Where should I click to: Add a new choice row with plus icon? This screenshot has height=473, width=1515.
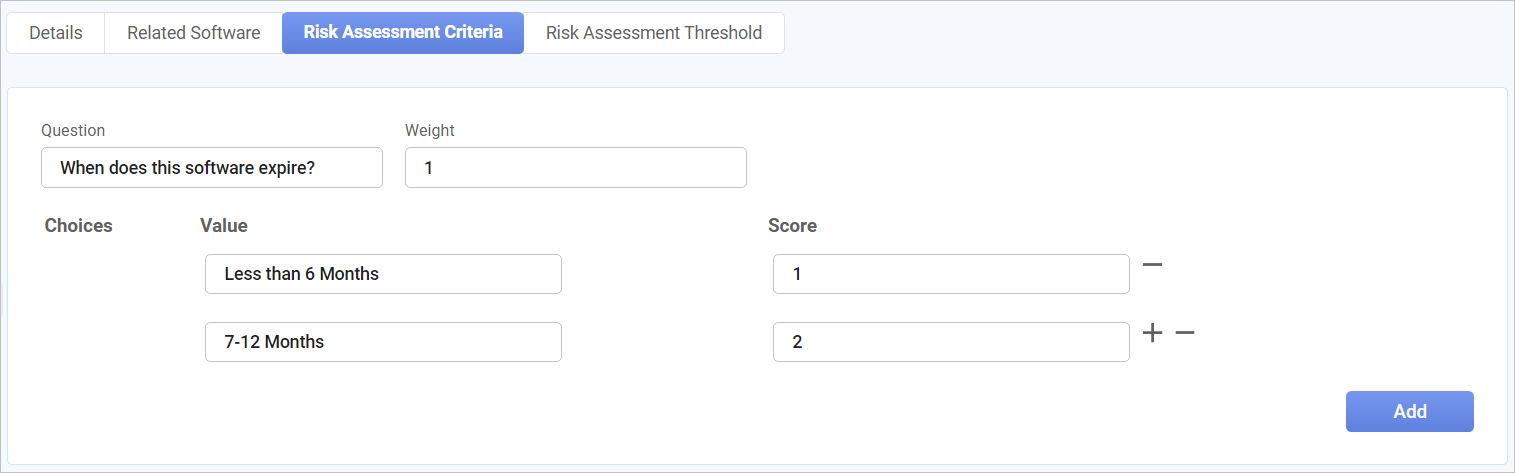pos(1153,333)
